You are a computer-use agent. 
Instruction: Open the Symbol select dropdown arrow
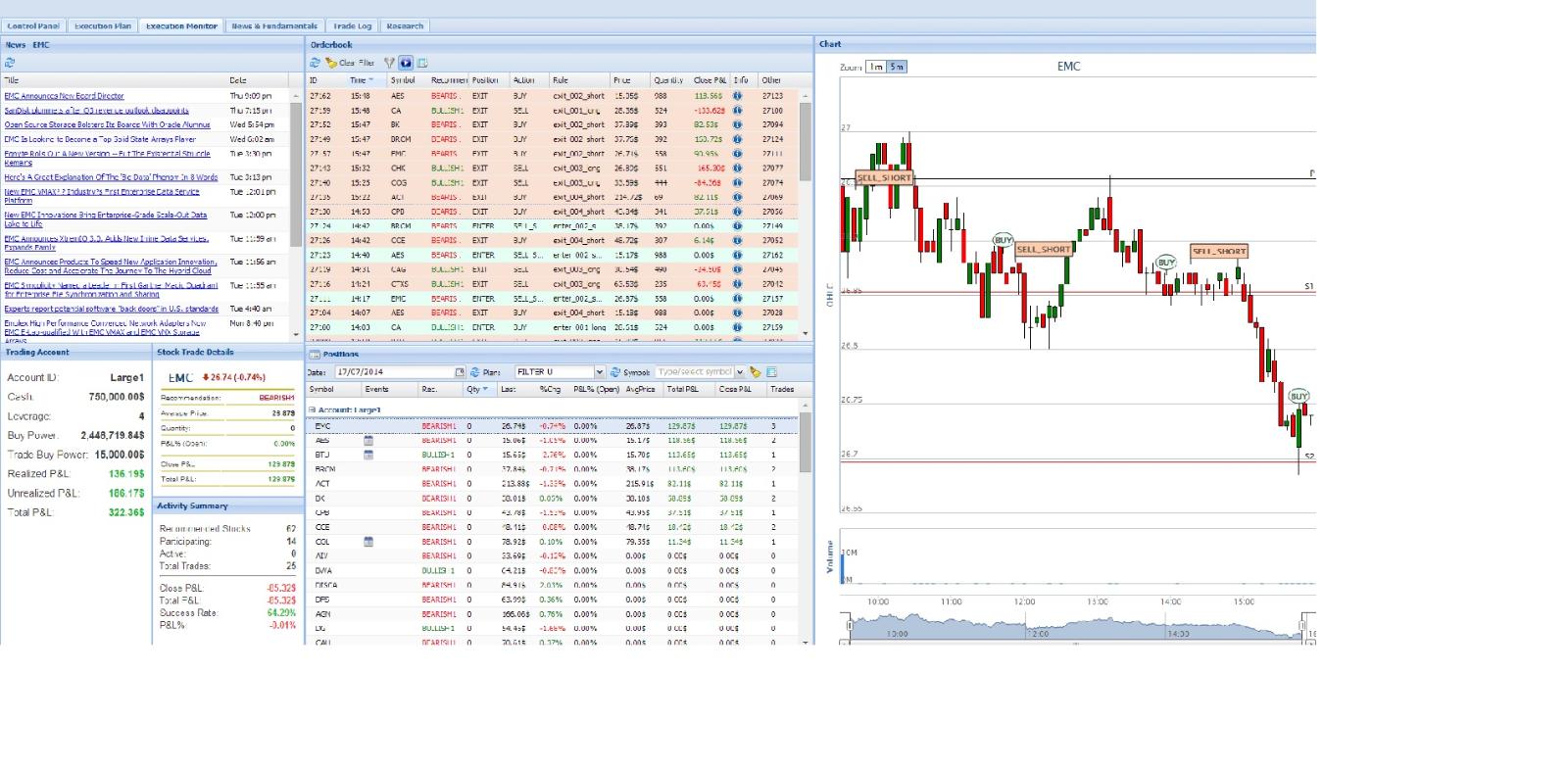click(x=740, y=372)
